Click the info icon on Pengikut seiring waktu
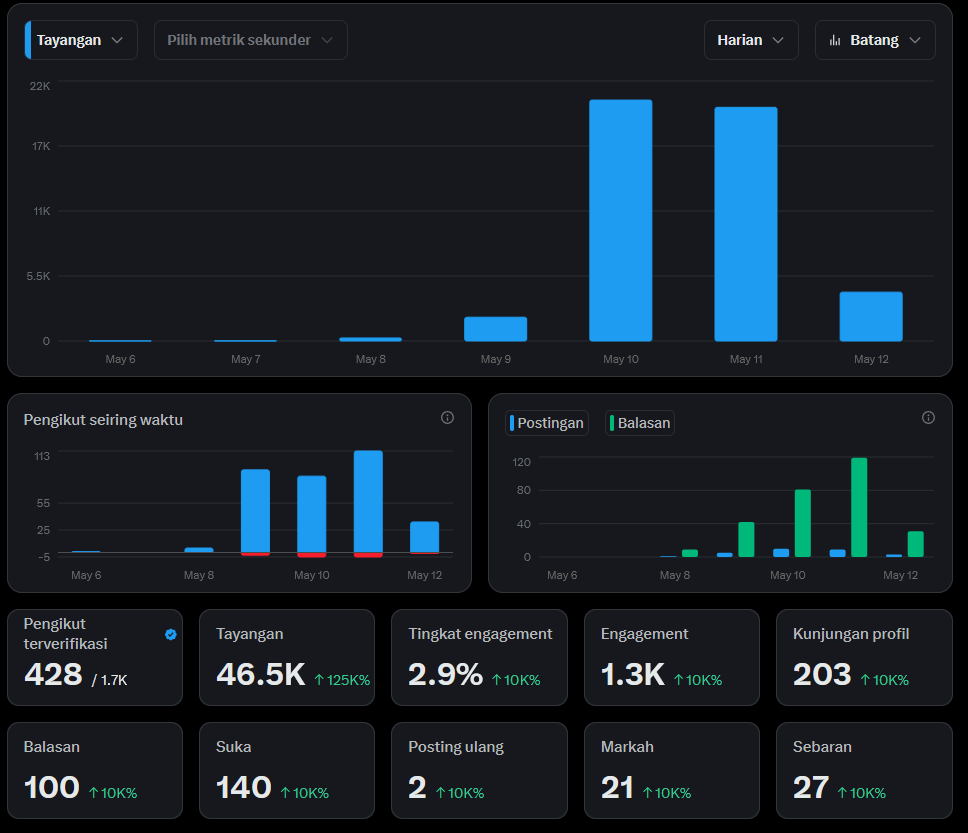The image size is (968, 833). click(448, 418)
